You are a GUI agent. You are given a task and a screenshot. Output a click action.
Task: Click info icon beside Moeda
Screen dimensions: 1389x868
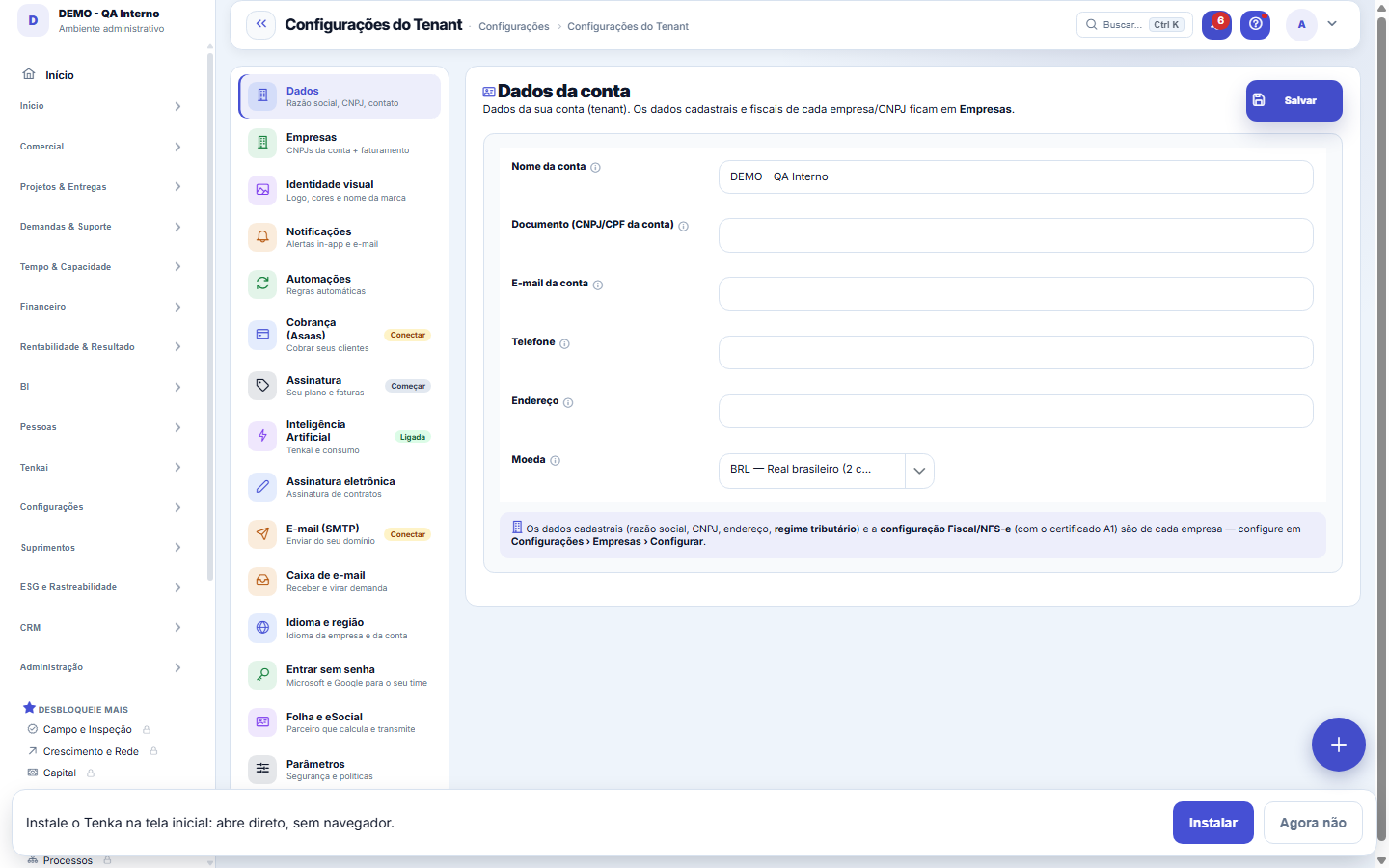point(555,461)
